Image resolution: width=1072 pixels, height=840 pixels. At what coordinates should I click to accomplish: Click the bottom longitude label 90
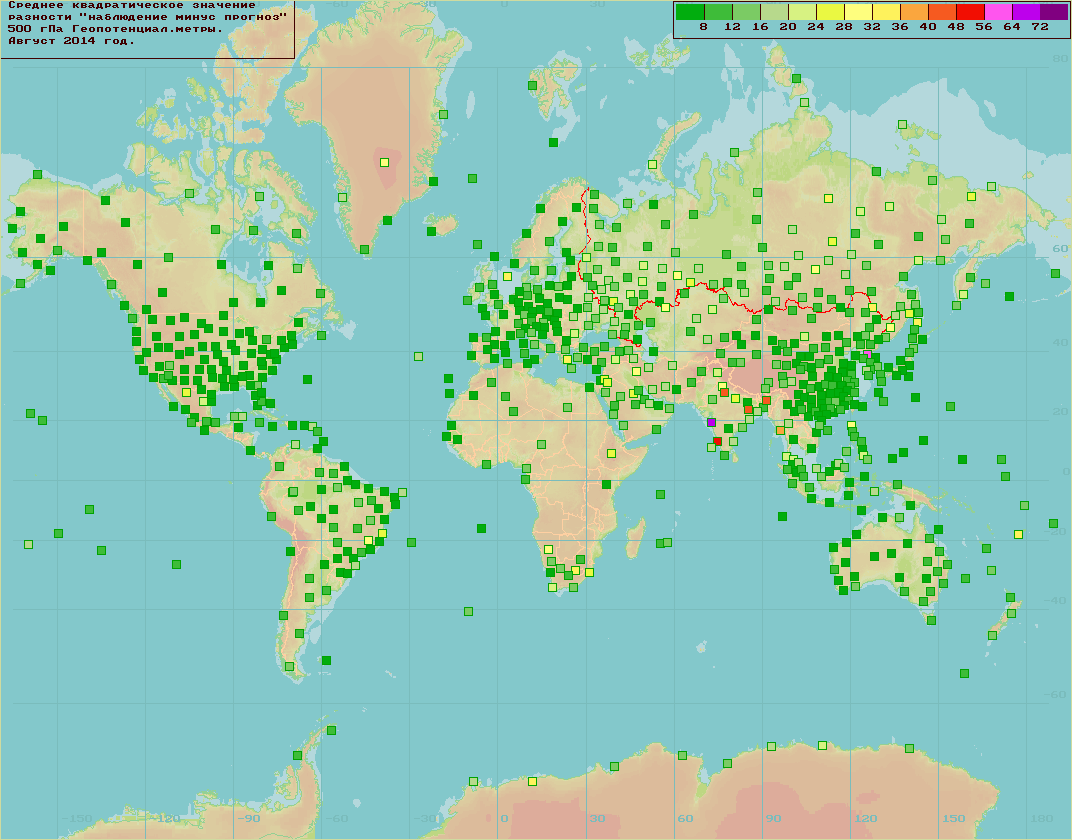pos(773,819)
